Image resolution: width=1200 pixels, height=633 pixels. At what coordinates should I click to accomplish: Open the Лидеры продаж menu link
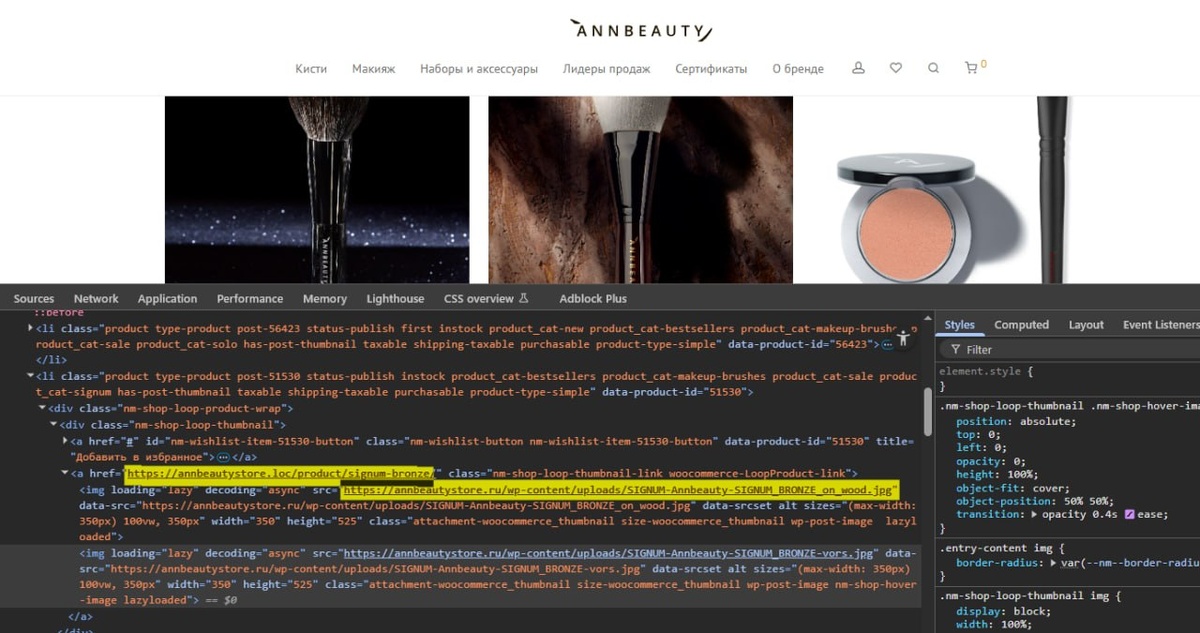(606, 69)
